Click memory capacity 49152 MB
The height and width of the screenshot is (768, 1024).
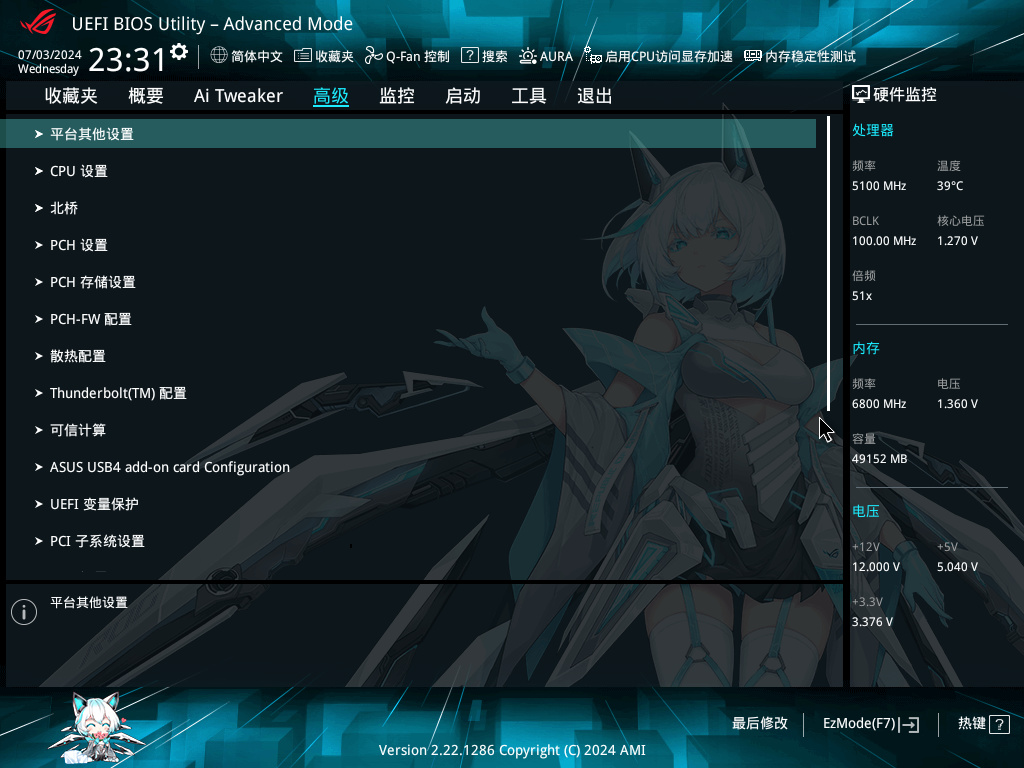click(880, 459)
